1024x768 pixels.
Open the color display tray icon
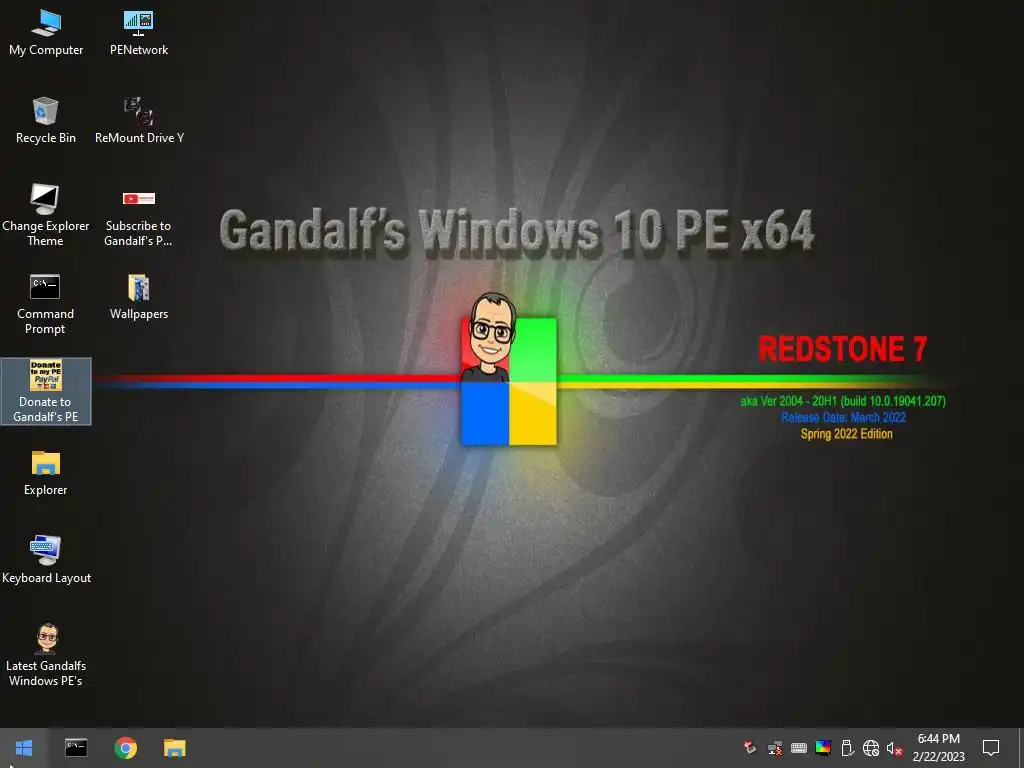point(823,748)
